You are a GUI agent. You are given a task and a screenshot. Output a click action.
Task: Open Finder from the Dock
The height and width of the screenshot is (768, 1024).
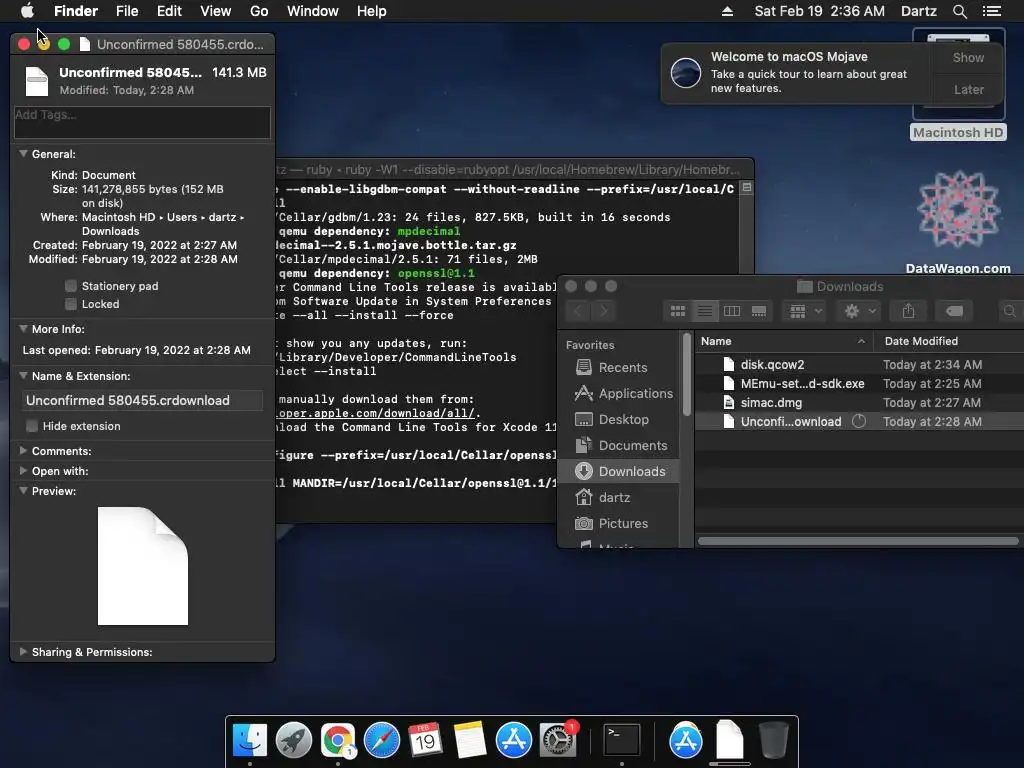tap(250, 741)
